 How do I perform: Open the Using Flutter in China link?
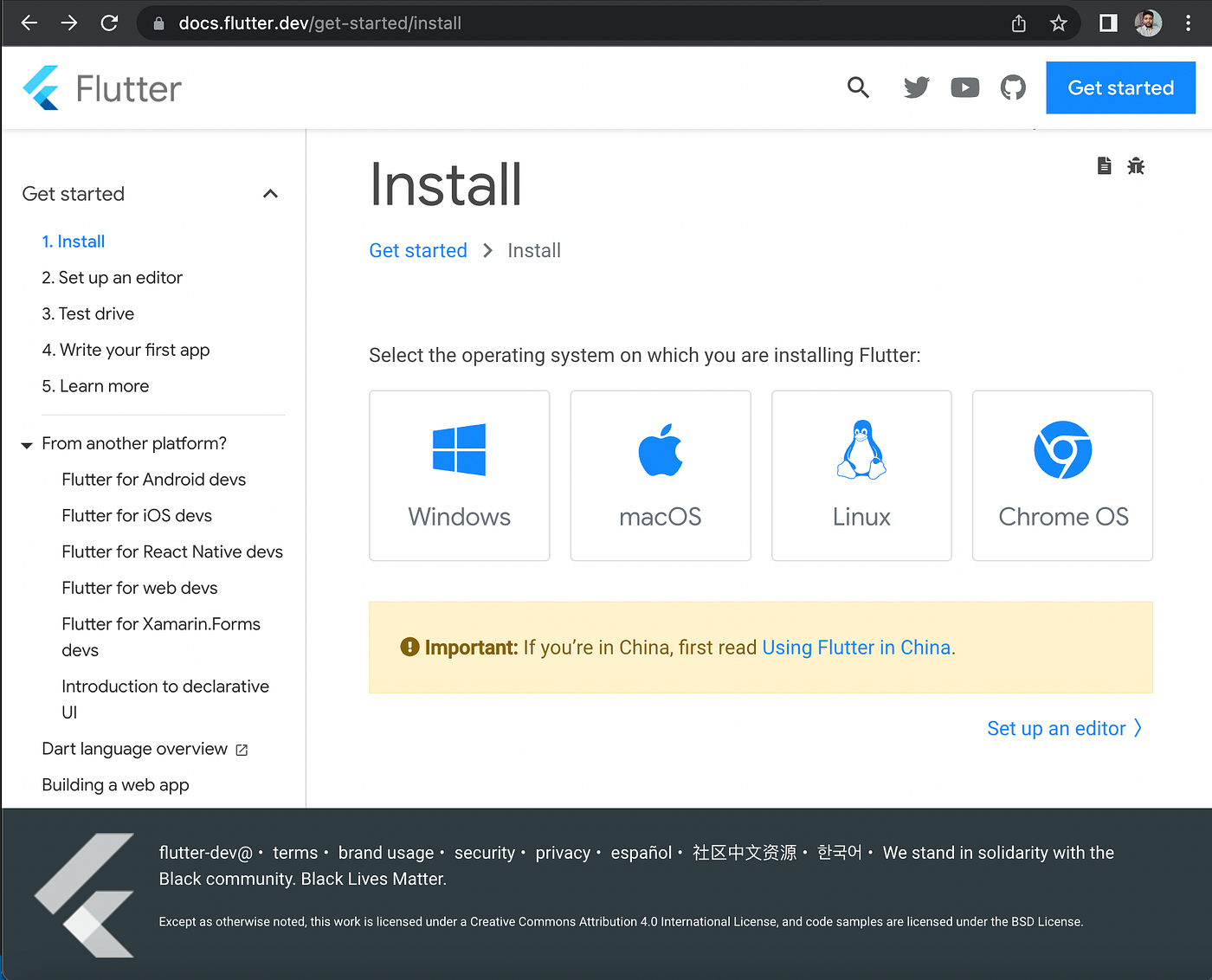[x=855, y=647]
